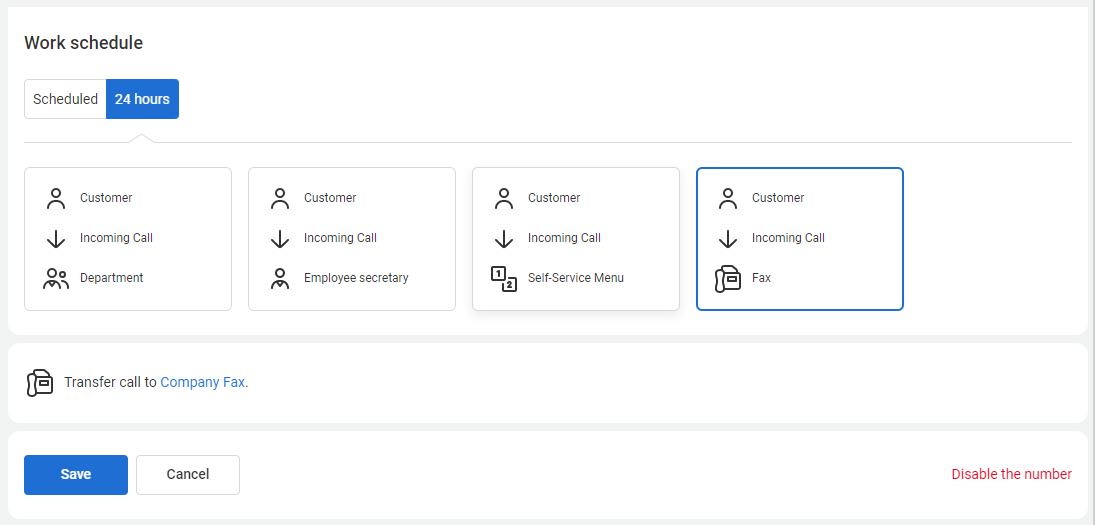Image resolution: width=1095 pixels, height=525 pixels.
Task: Click Incoming Call arrow in Fax card
Action: pyautogui.click(x=728, y=239)
